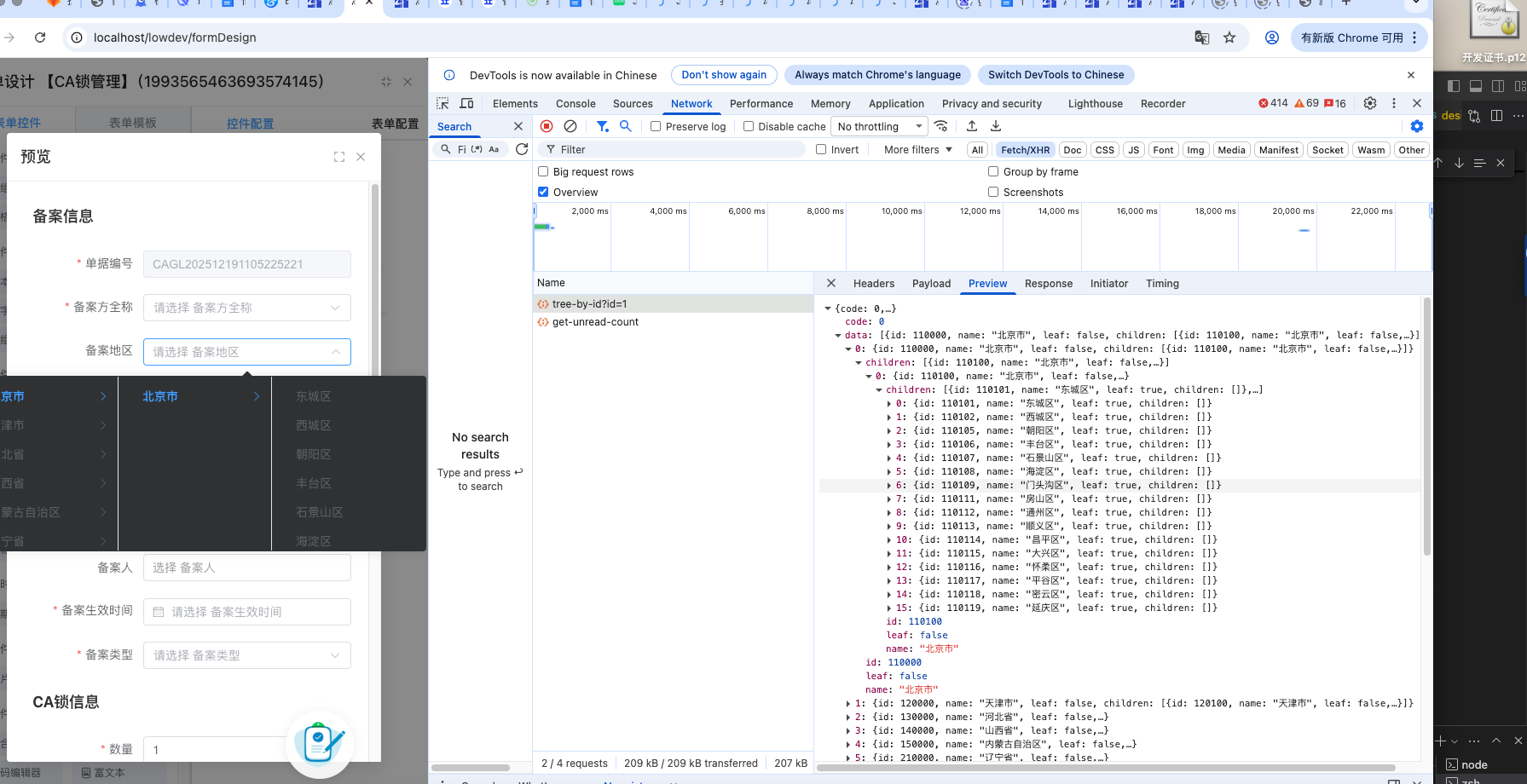The image size is (1527, 784).
Task: Uncheck the Overview checkbox
Action: (543, 192)
